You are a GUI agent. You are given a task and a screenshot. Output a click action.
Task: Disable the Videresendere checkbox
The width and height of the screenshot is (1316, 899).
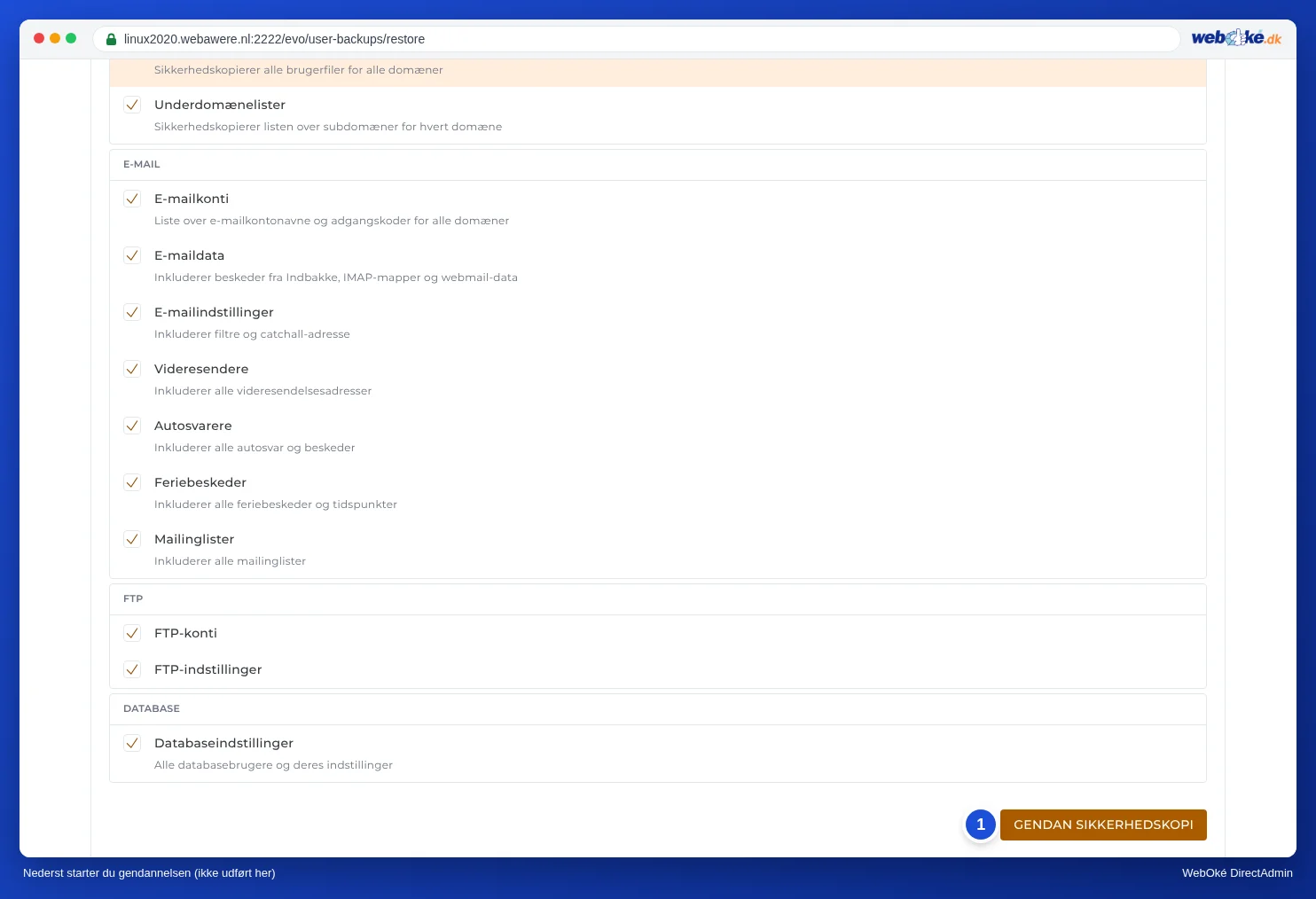pyautogui.click(x=132, y=369)
